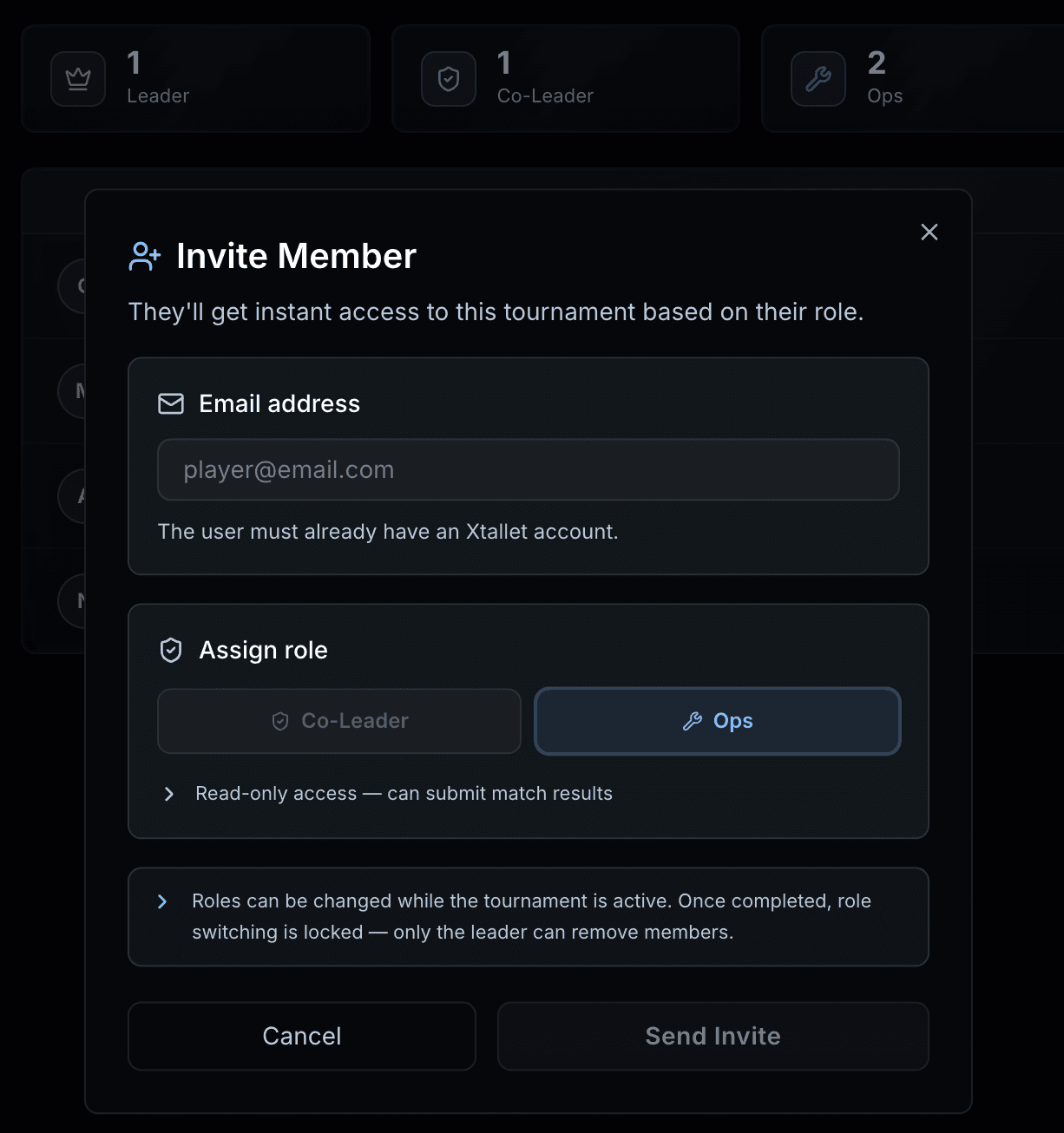The height and width of the screenshot is (1133, 1064).
Task: Click the envelope Email address icon
Action: pyautogui.click(x=171, y=403)
